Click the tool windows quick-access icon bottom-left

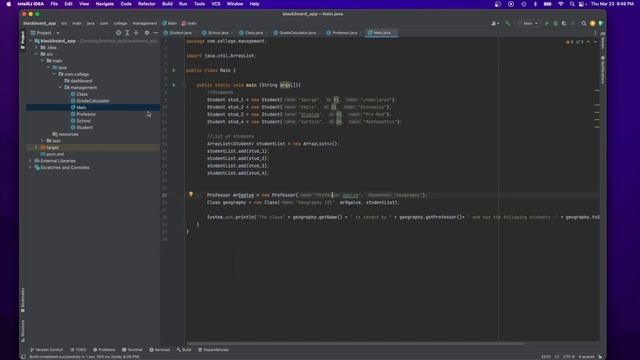coord(23,356)
